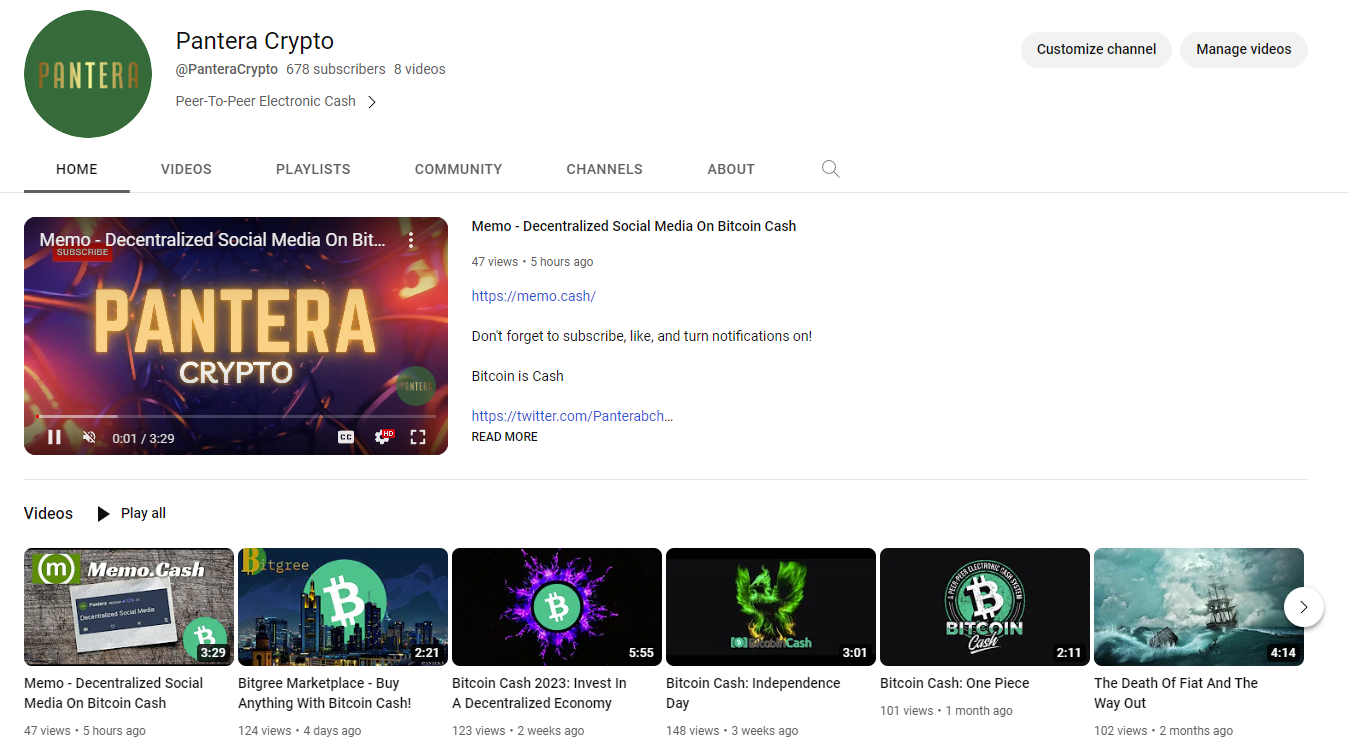
Task: Click the Customize channel button
Action: [x=1096, y=49]
